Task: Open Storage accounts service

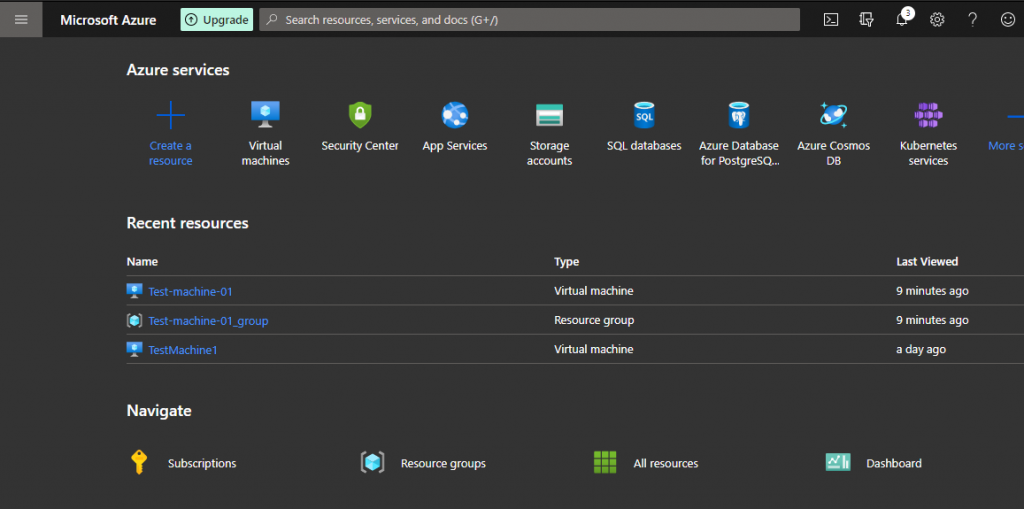Action: point(549,115)
